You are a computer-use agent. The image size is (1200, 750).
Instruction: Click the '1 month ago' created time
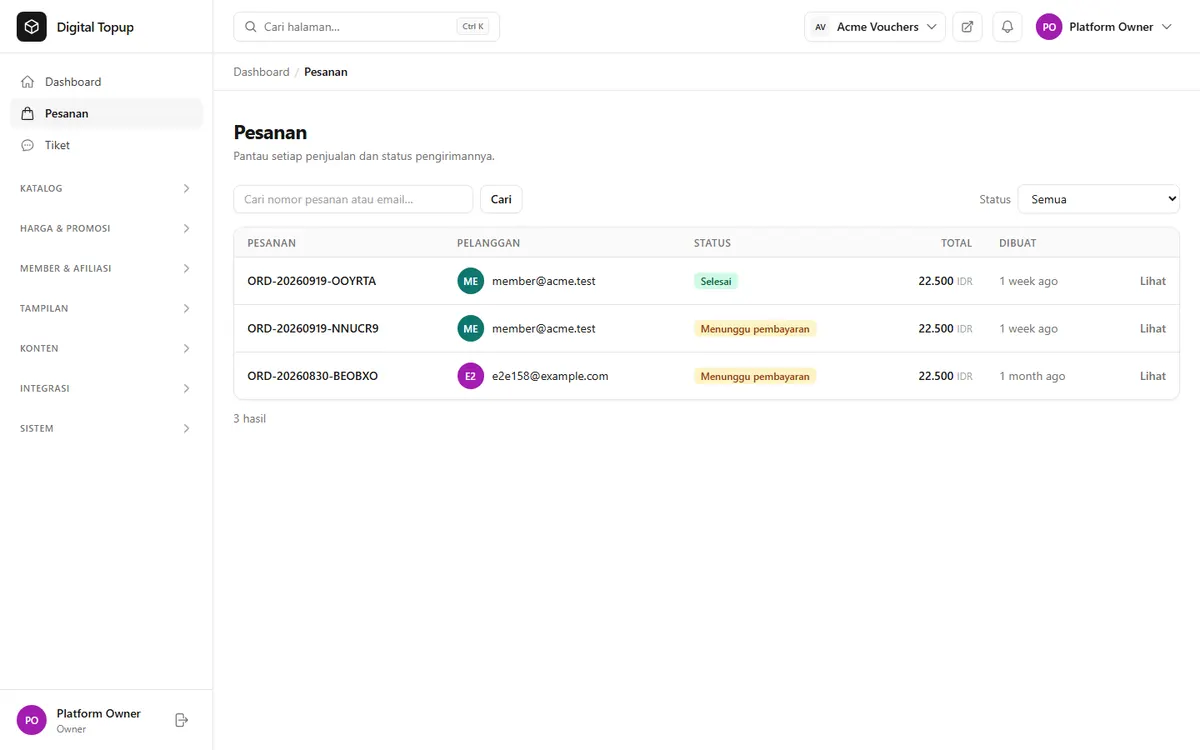1032,376
